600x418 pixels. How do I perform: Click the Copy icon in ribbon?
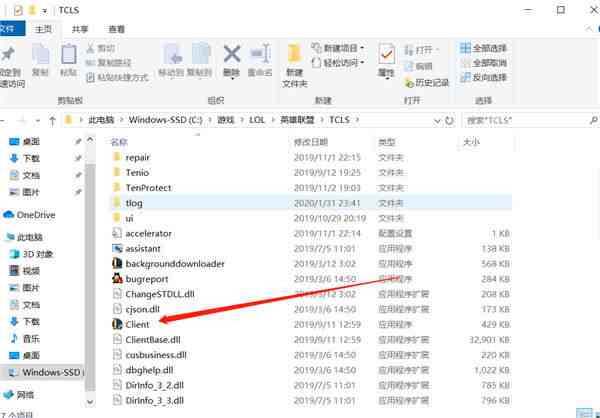coord(40,55)
